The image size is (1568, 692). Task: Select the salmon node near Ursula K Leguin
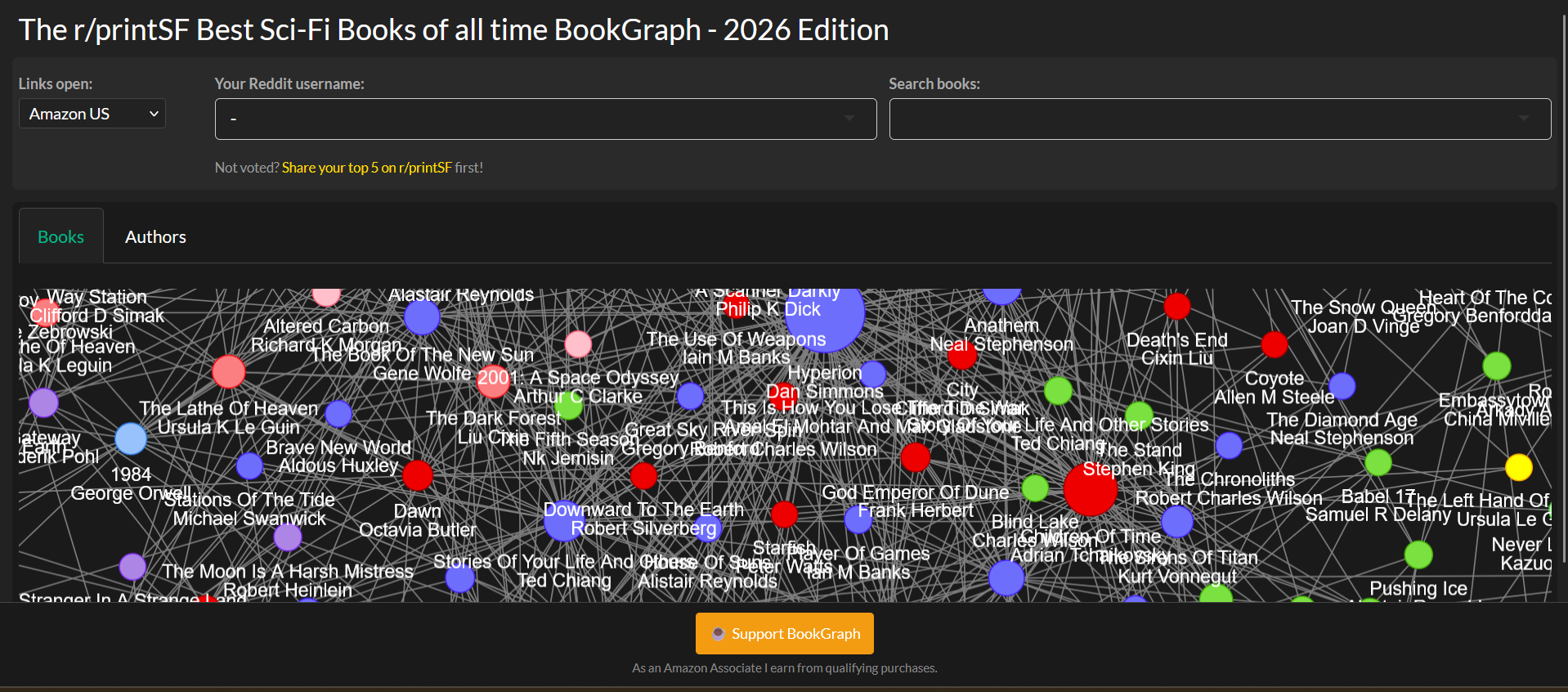tap(229, 372)
